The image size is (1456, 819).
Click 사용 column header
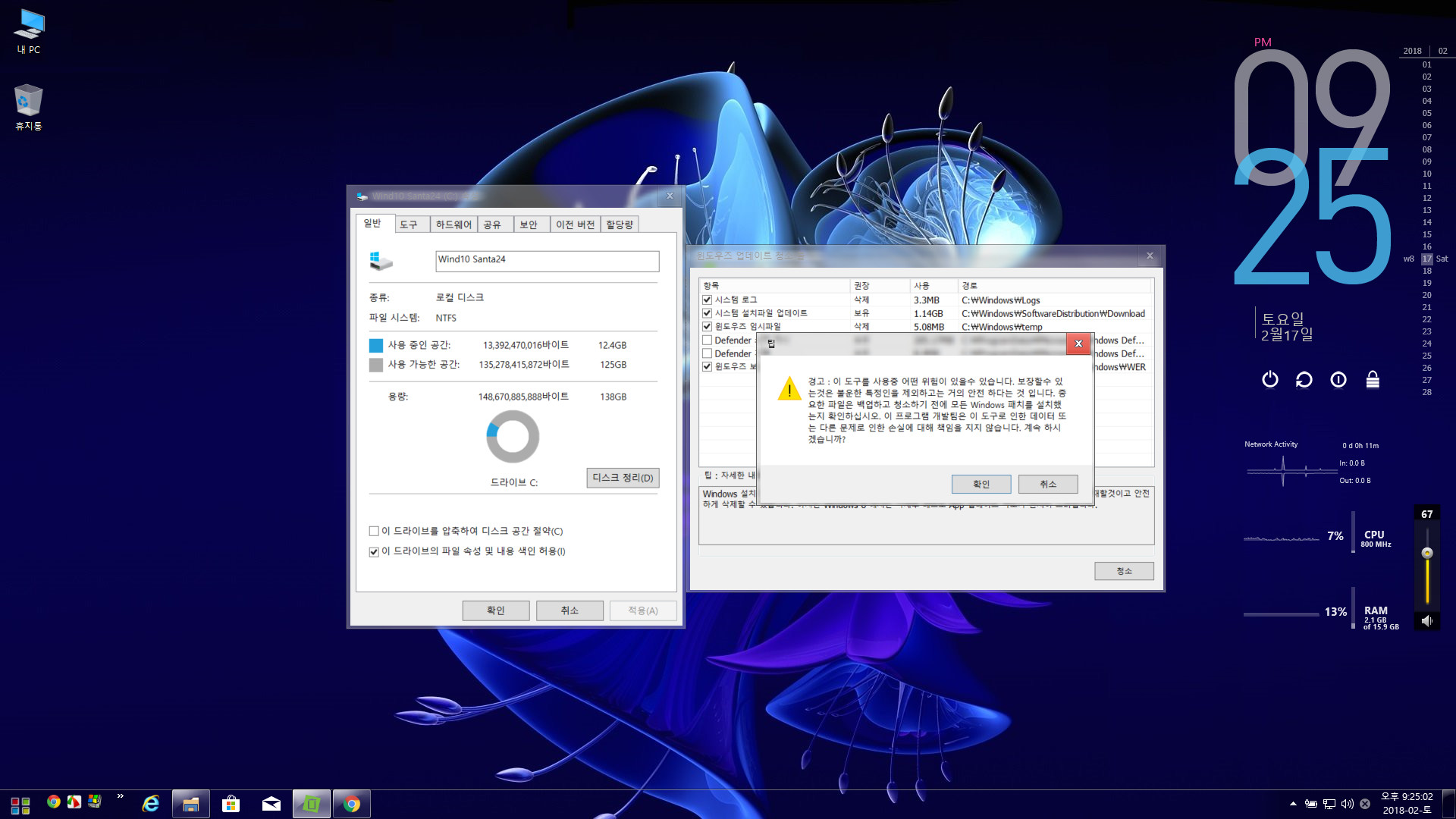coord(934,286)
